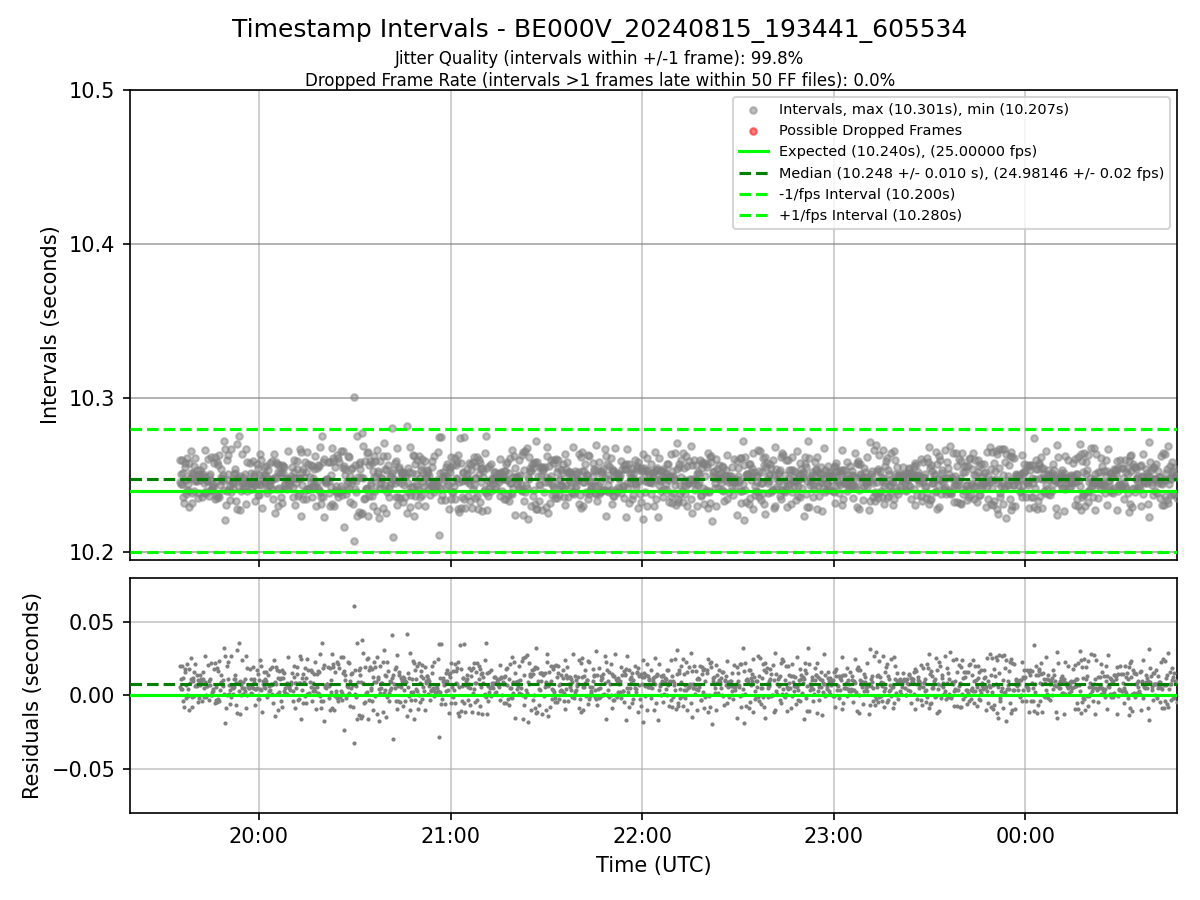Image resolution: width=1200 pixels, height=900 pixels.
Task: Click the highest outlier point in the residuals plot
Action: [x=354, y=606]
